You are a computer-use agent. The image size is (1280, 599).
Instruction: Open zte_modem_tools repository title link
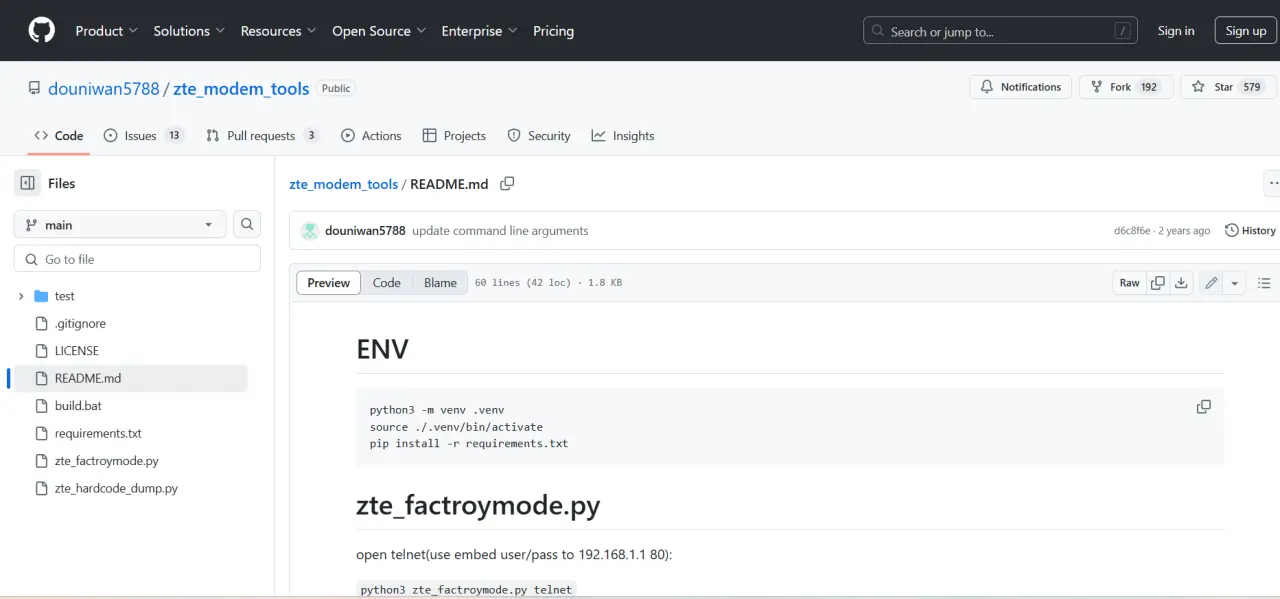(241, 88)
